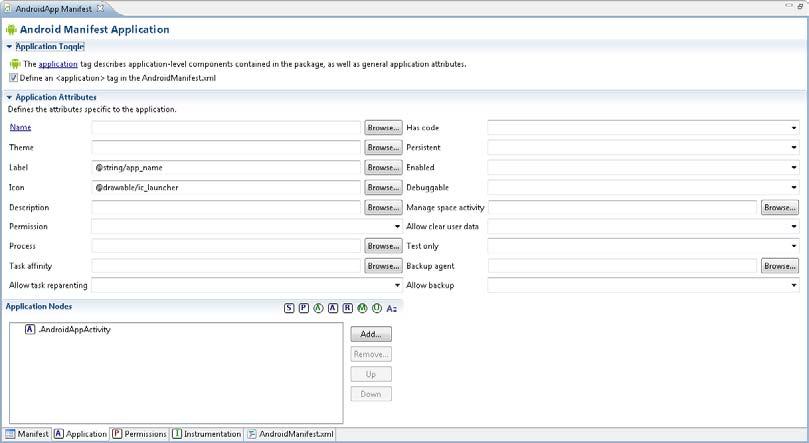
Task: Open the Allow clear user data dropdown
Action: [x=794, y=226]
